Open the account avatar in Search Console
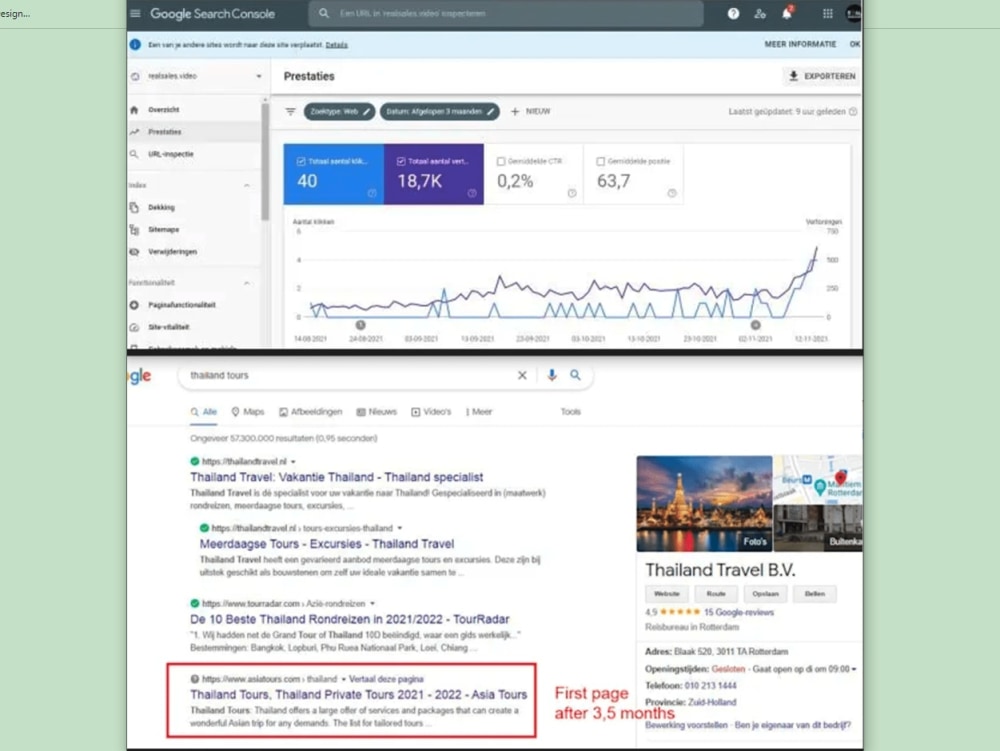The image size is (1000, 751). 853,13
